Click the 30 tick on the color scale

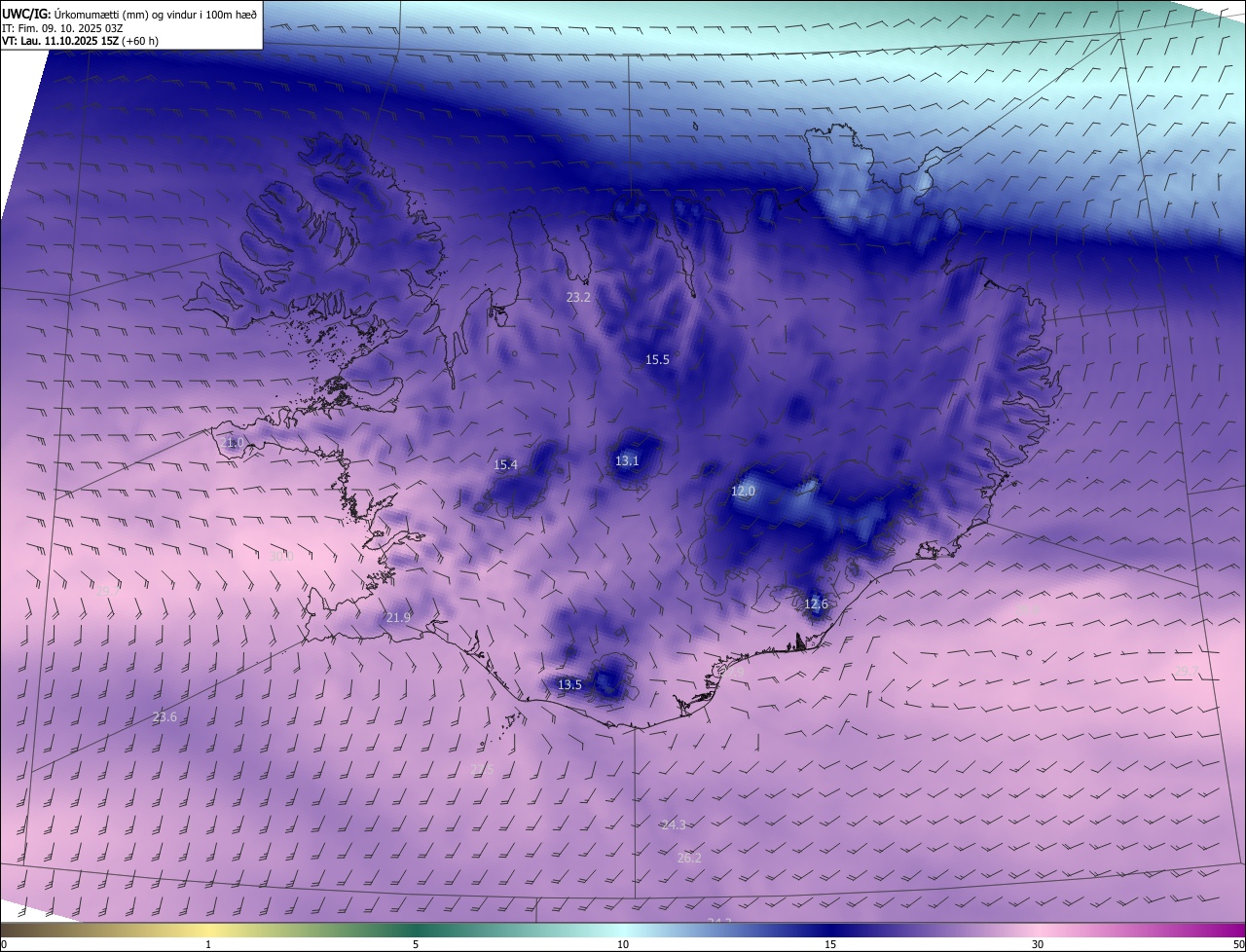click(1038, 944)
